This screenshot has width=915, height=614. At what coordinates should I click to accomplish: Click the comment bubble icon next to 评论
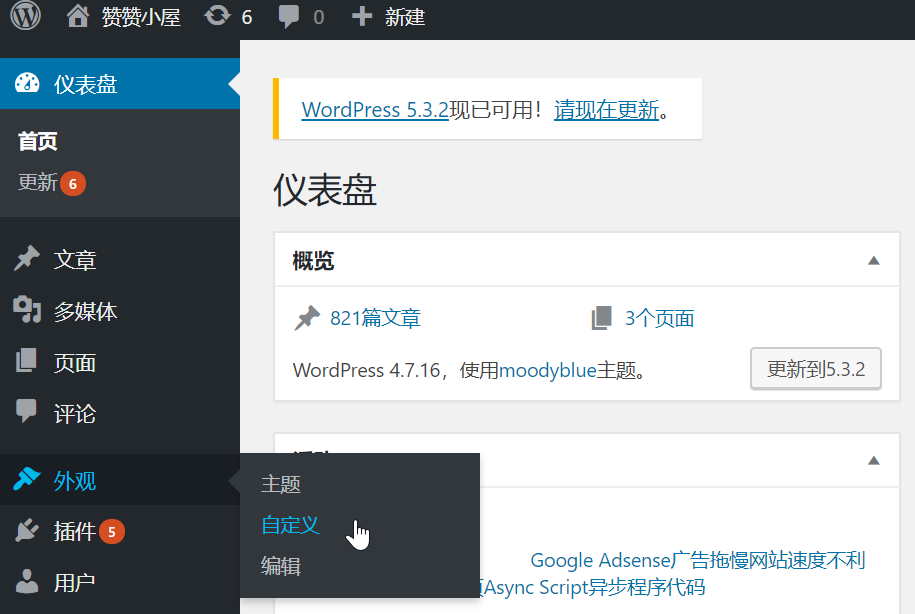click(x=26, y=411)
